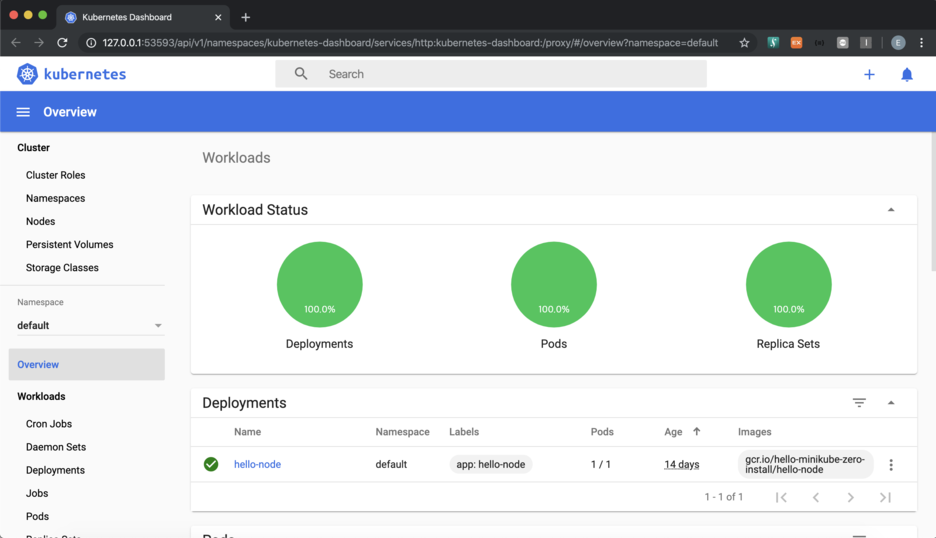936x538 pixels.
Task: Bookmark this page with star icon
Action: coord(744,42)
